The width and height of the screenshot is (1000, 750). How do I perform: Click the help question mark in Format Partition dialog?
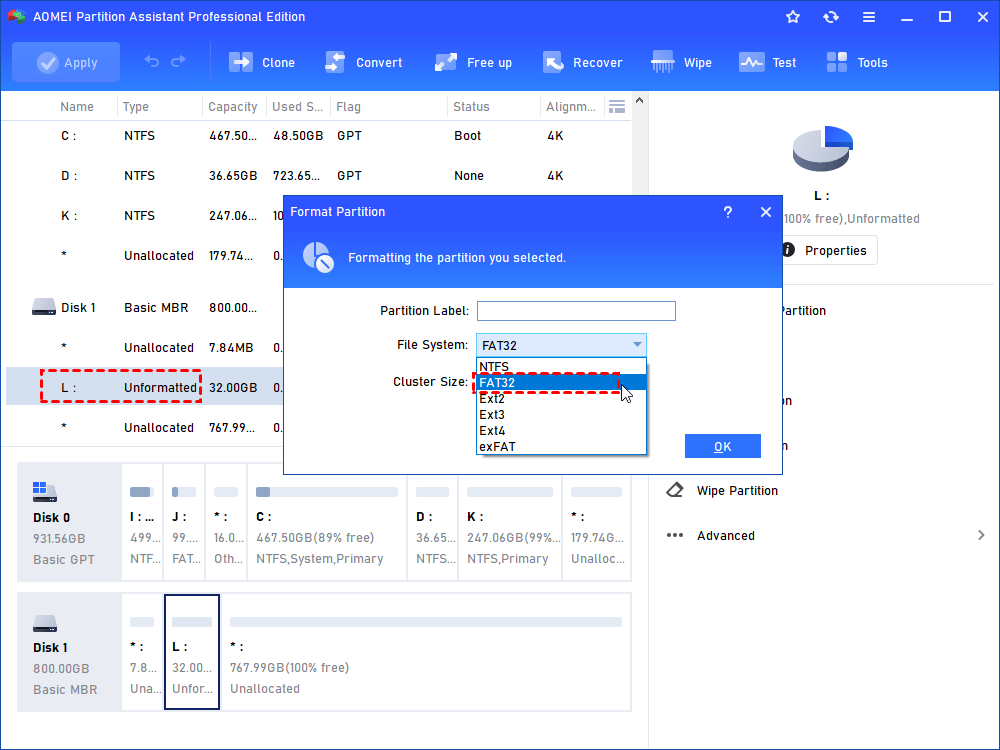[728, 212]
